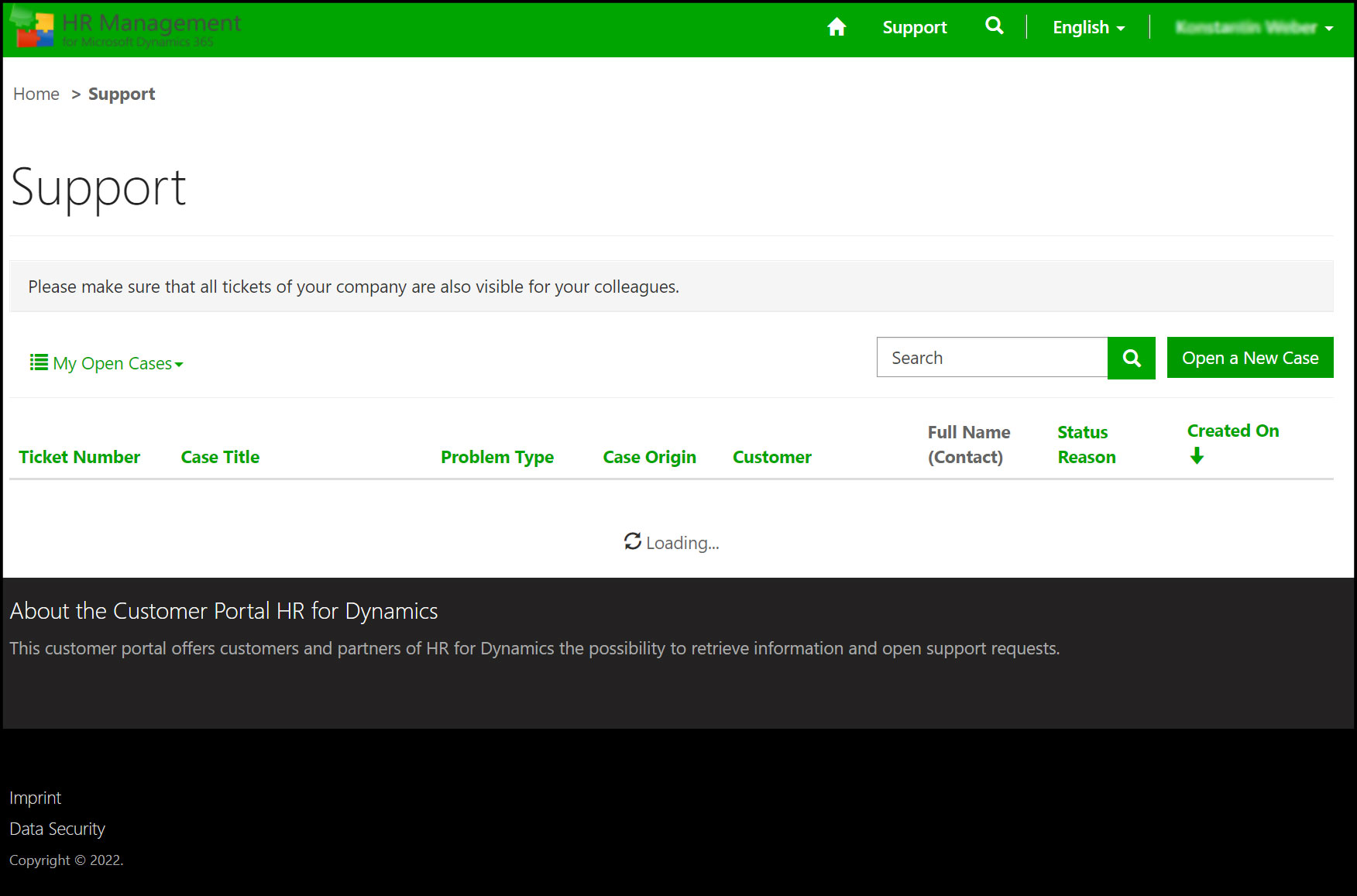Sort by the Case Origin column
The width and height of the screenshot is (1357, 896).
[x=649, y=457]
